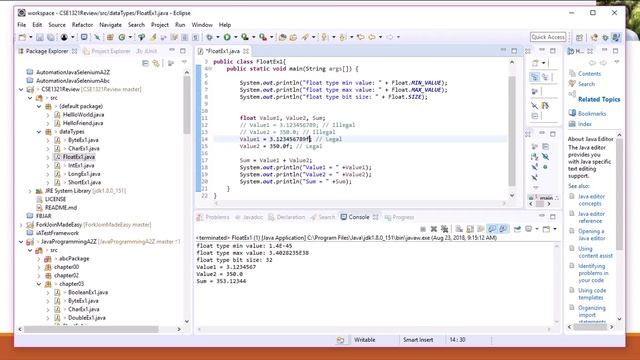This screenshot has width=640, height=360.
Task: Open the Window menu
Action: 202,25
